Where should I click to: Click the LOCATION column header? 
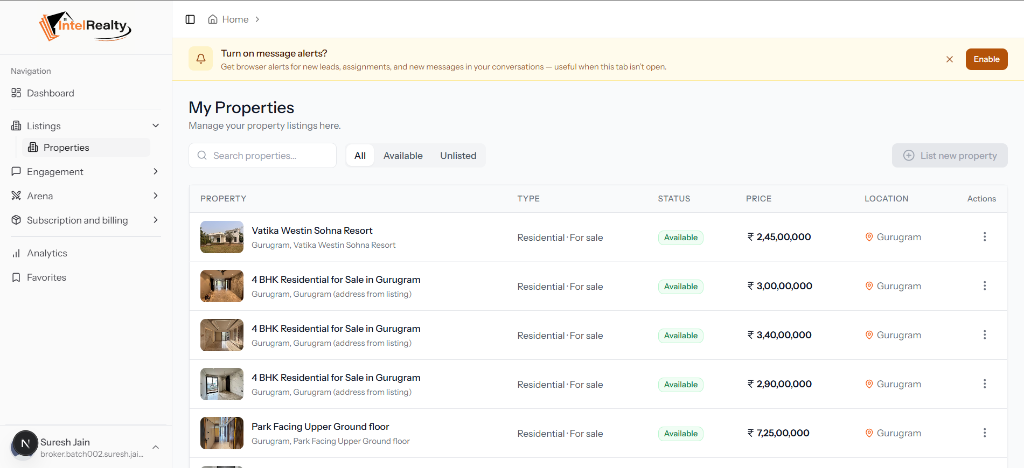click(886, 198)
